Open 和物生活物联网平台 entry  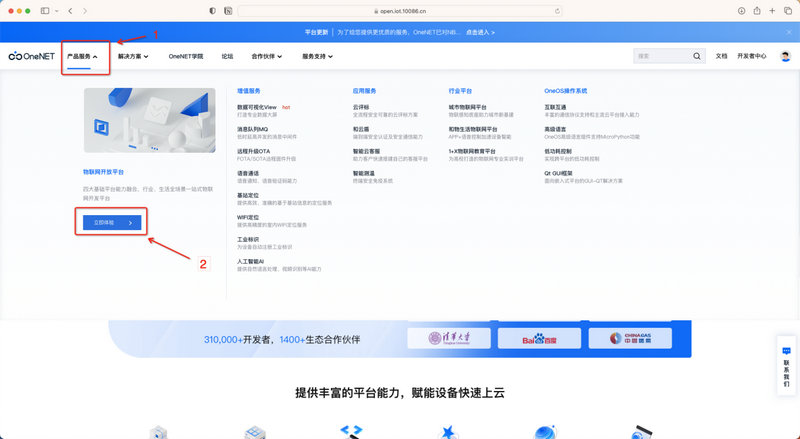[x=473, y=129]
